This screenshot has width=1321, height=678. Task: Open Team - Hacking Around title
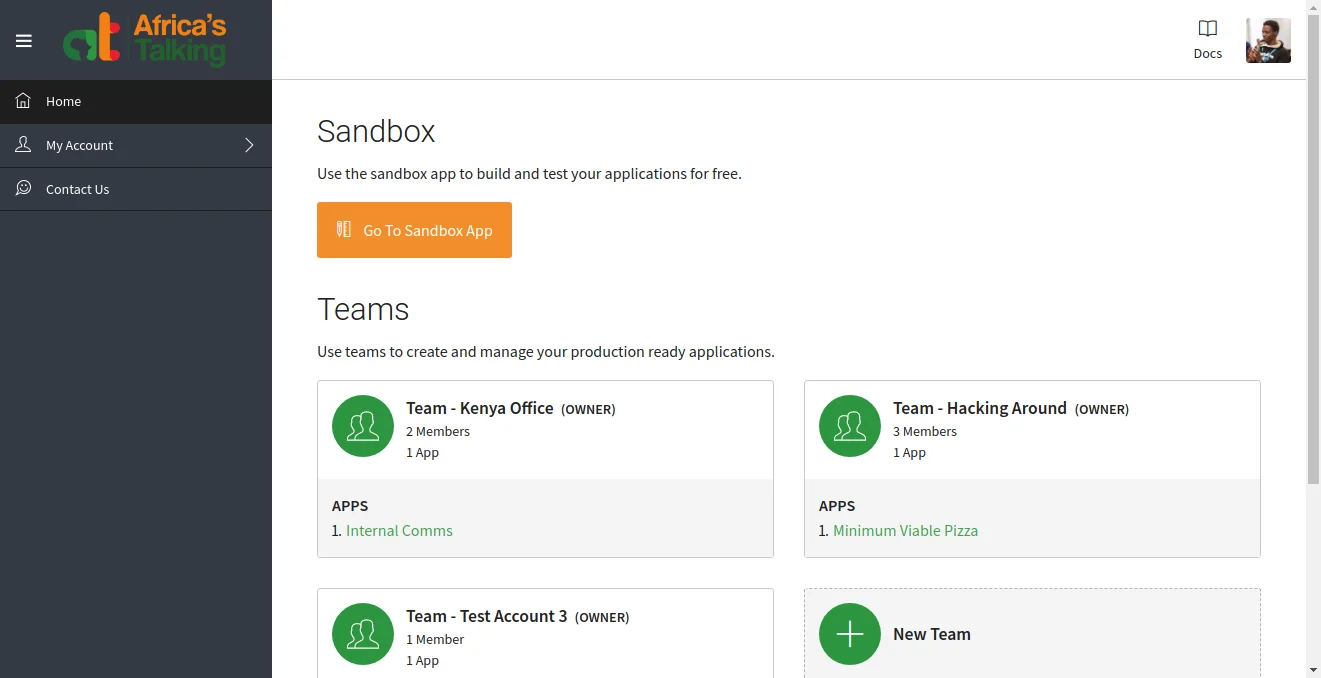(x=980, y=408)
